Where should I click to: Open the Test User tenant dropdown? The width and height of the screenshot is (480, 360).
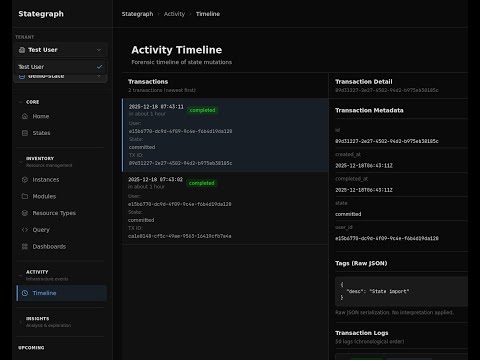tap(60, 50)
